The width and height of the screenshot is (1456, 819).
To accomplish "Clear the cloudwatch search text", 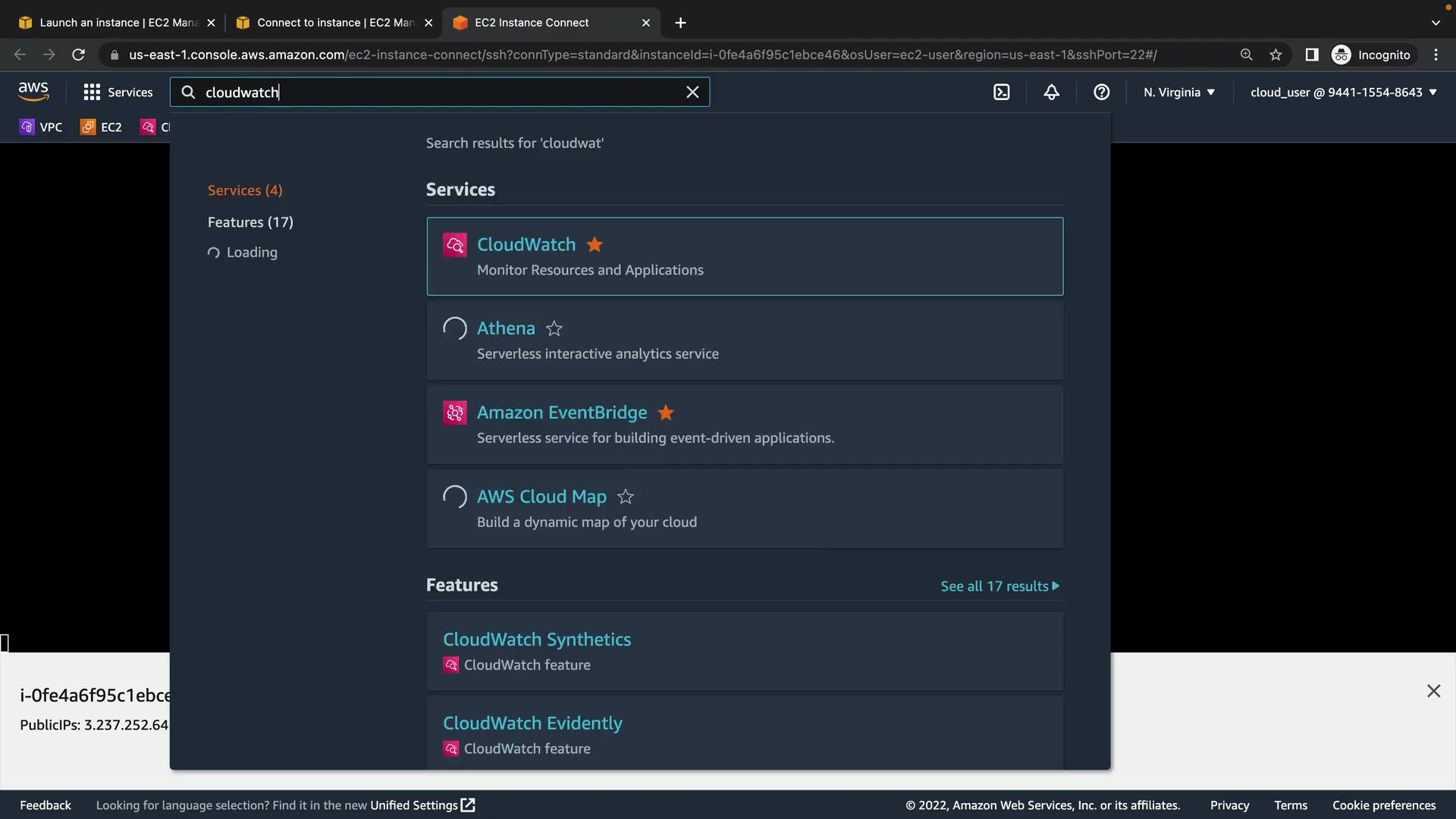I will pos(692,93).
